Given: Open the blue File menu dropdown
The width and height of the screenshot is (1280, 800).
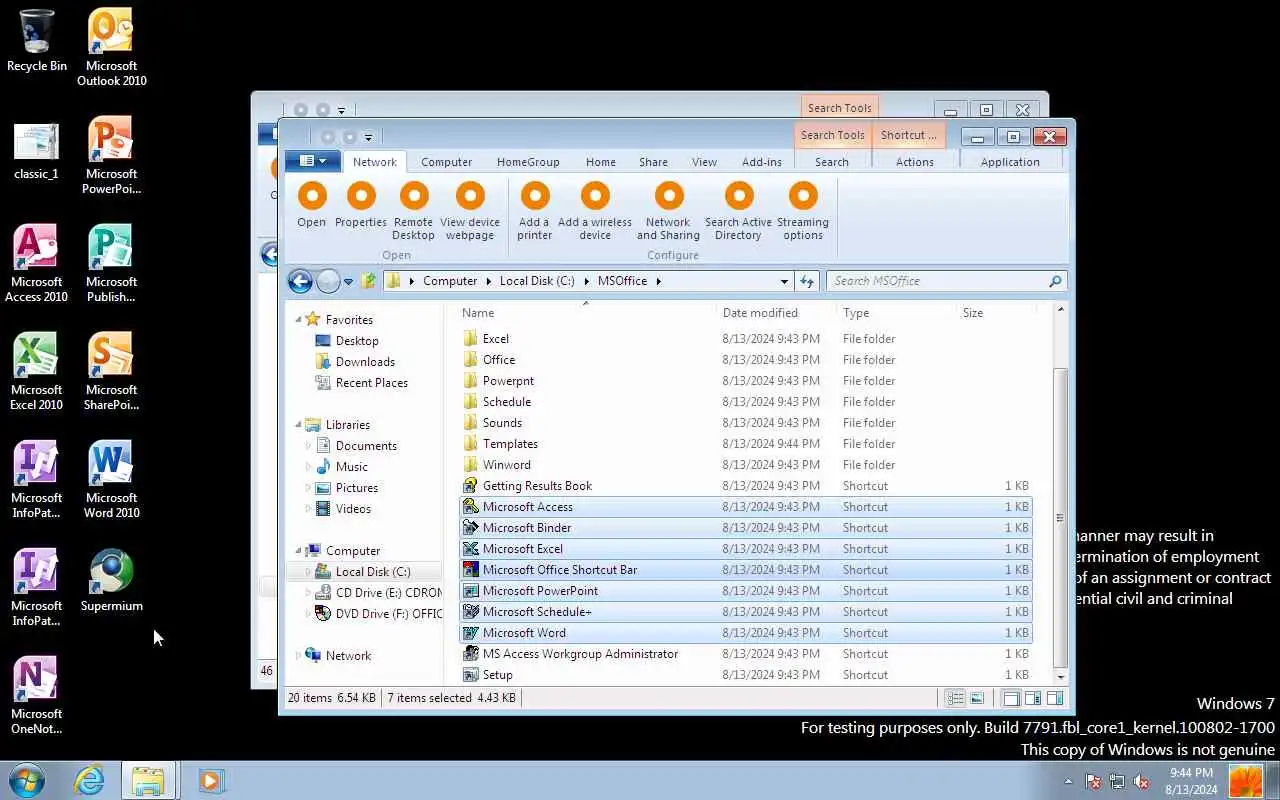Looking at the screenshot, I should [313, 161].
